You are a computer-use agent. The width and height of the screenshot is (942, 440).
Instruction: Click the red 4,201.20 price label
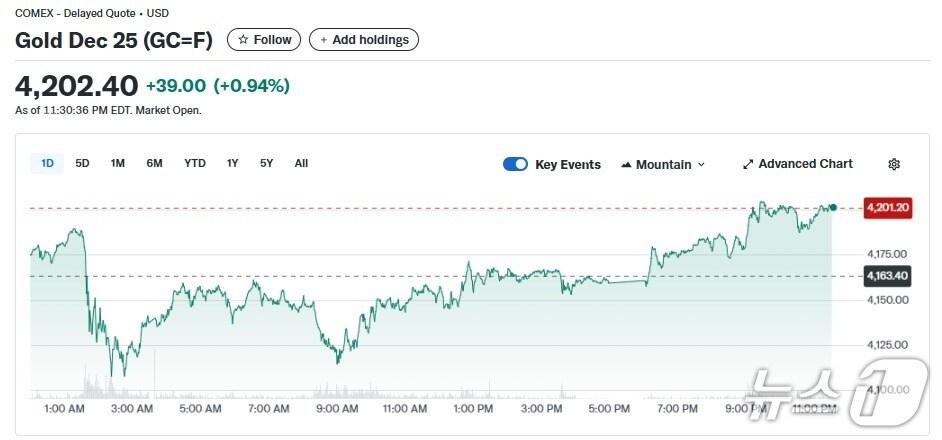(x=887, y=208)
